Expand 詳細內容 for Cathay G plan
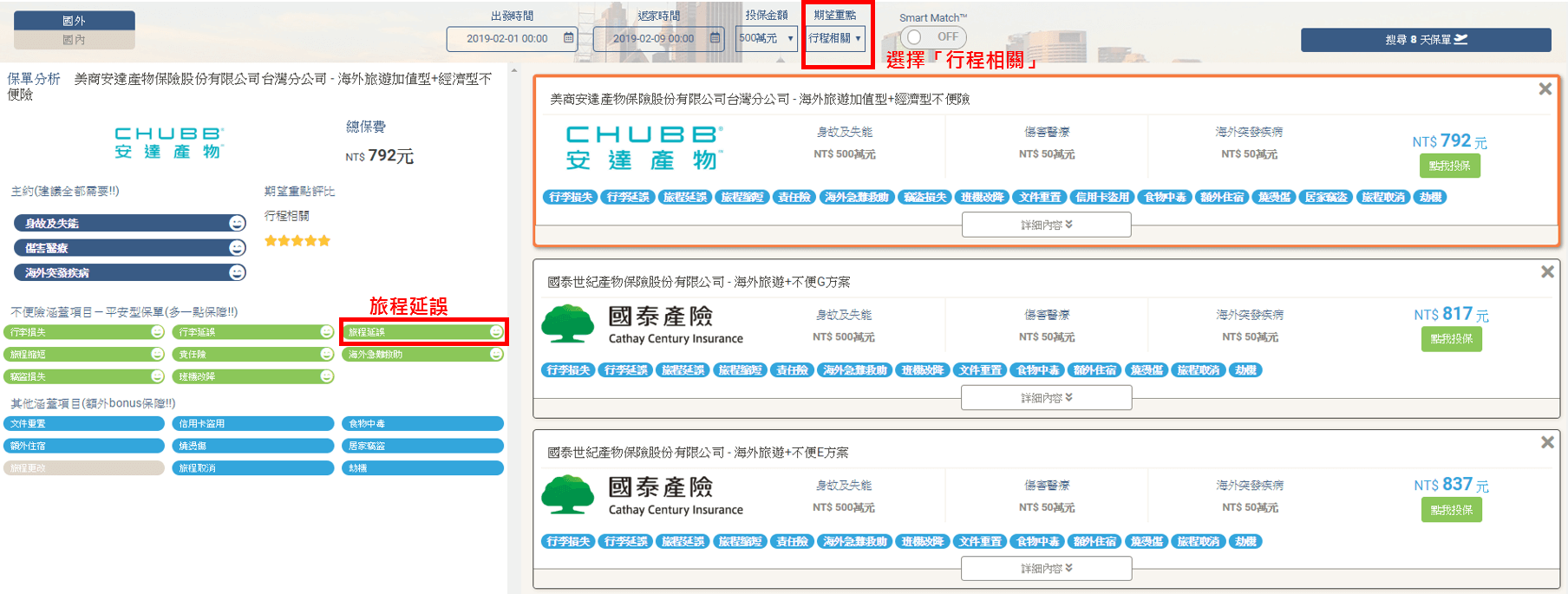The height and width of the screenshot is (594, 1568). [x=1046, y=398]
